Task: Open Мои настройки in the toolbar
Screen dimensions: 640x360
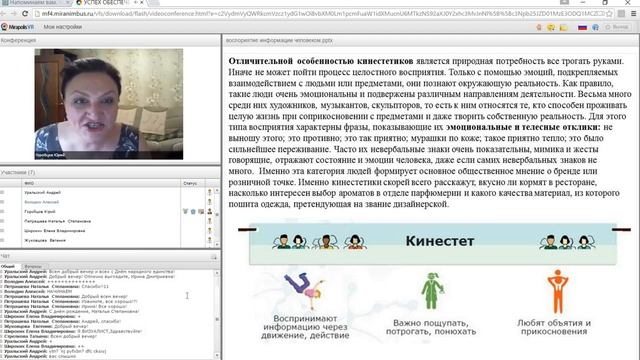Action: (62, 27)
